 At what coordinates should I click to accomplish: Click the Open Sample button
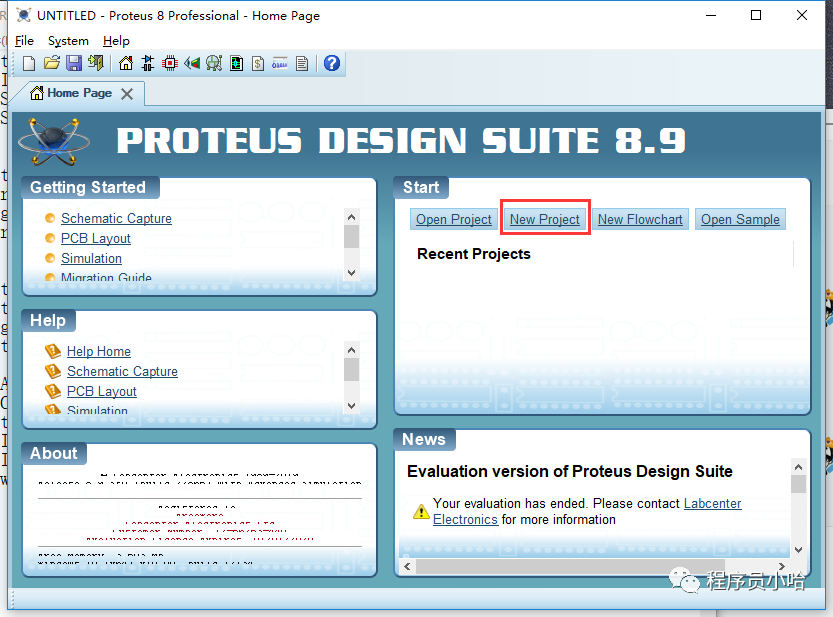[x=740, y=220]
